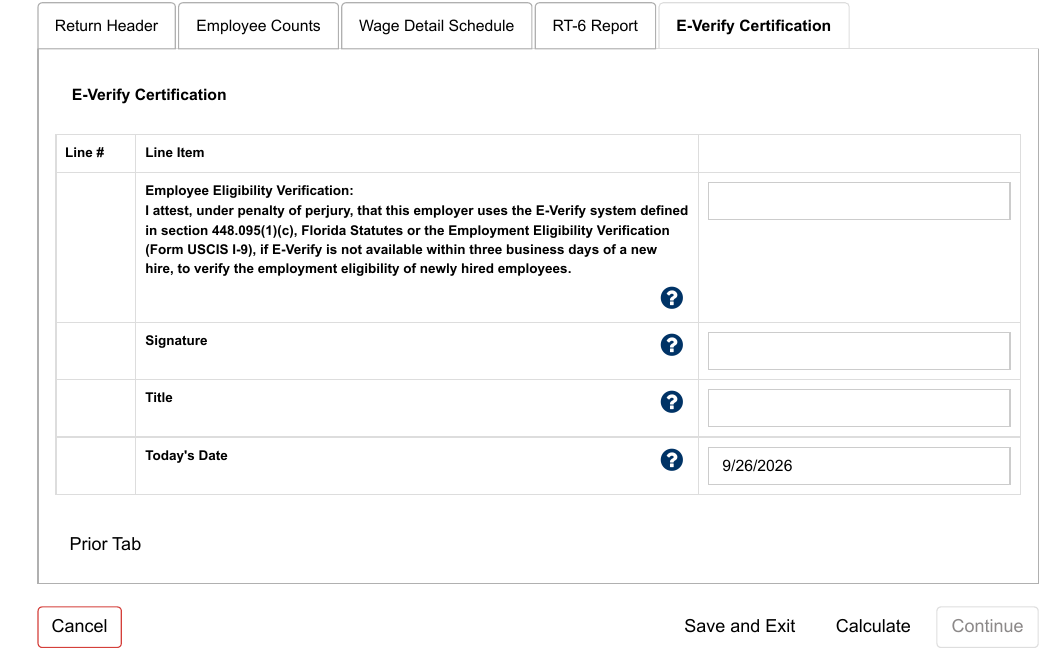The width and height of the screenshot is (1060, 664).
Task: Click the "Today's Date" row label
Action: point(186,456)
